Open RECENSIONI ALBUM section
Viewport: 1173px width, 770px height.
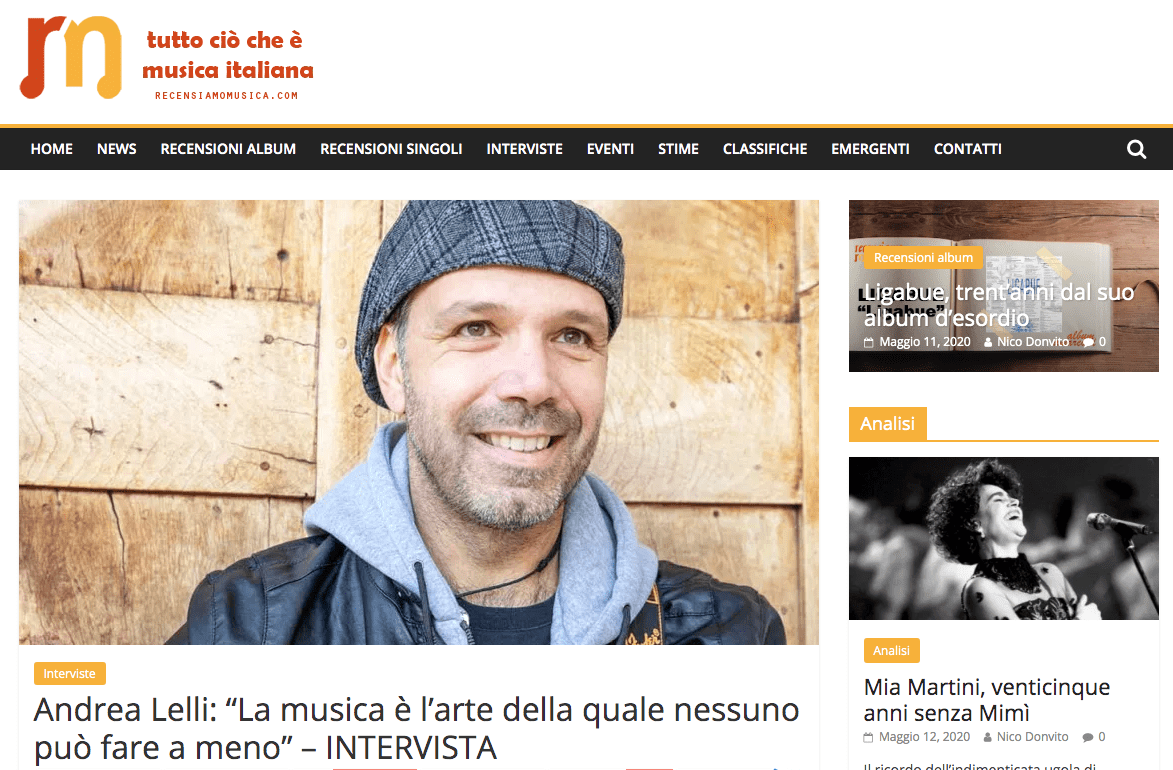[x=228, y=149]
